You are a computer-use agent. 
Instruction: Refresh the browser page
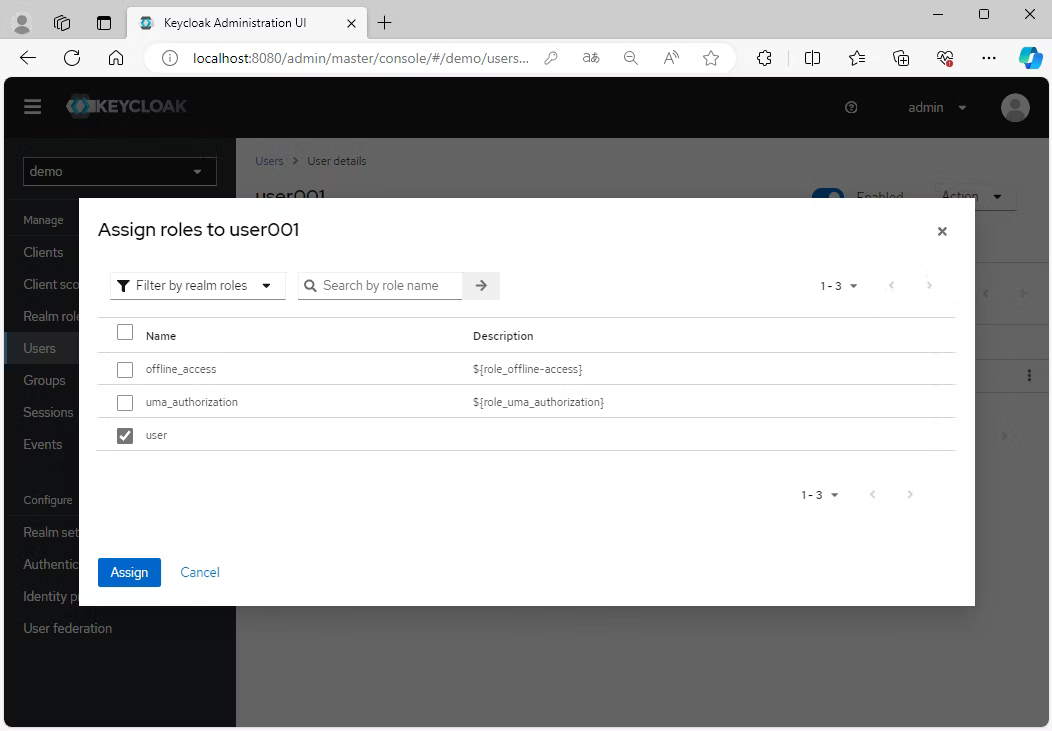pyautogui.click(x=72, y=58)
